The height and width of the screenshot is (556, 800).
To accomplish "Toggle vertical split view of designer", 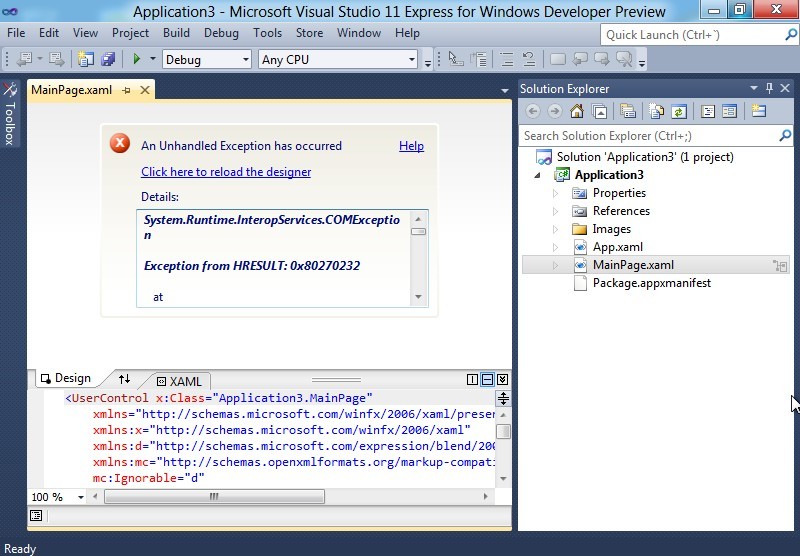I will 472,379.
